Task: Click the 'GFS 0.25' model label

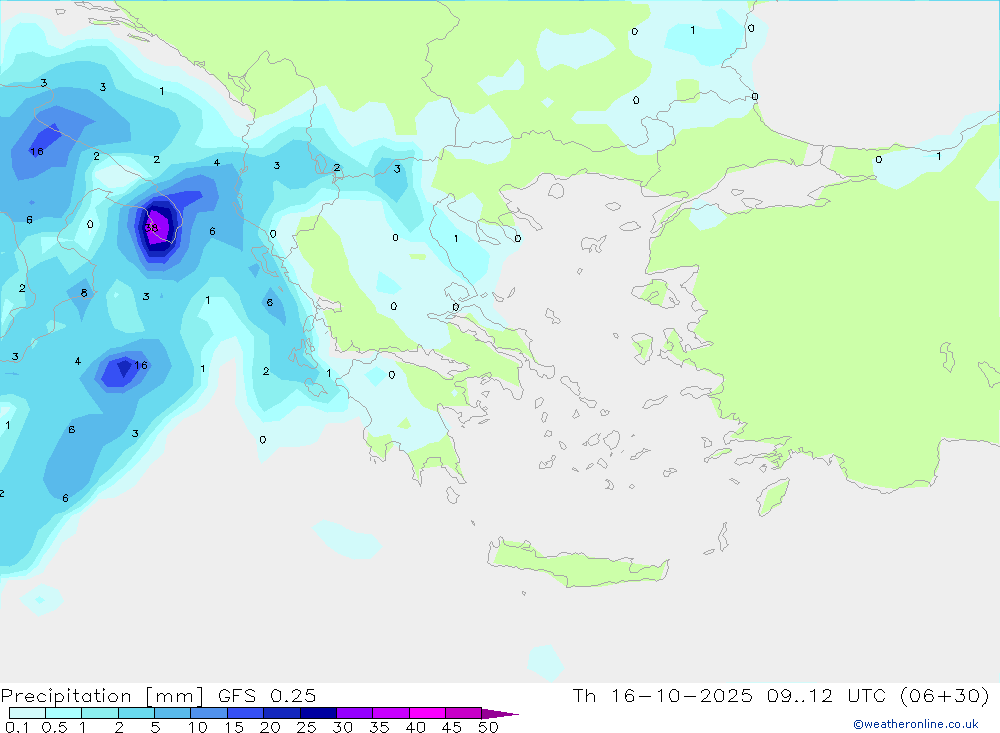Action: [267, 695]
